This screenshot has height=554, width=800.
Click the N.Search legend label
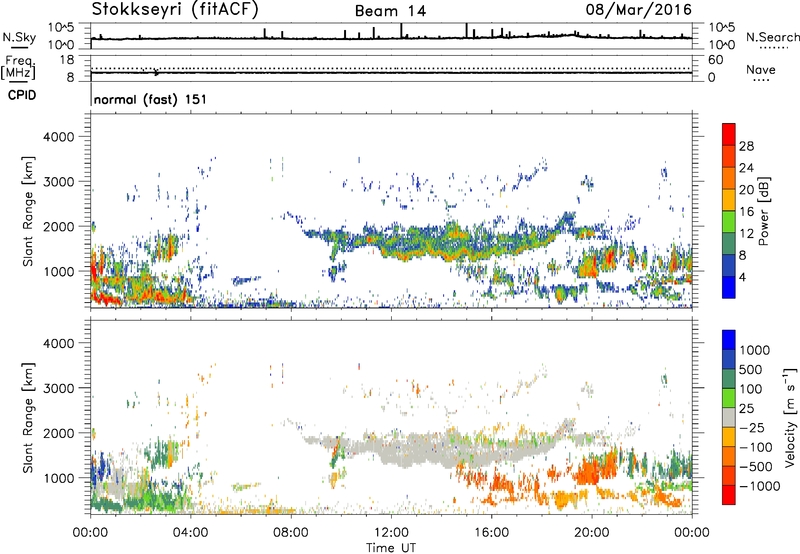(772, 37)
